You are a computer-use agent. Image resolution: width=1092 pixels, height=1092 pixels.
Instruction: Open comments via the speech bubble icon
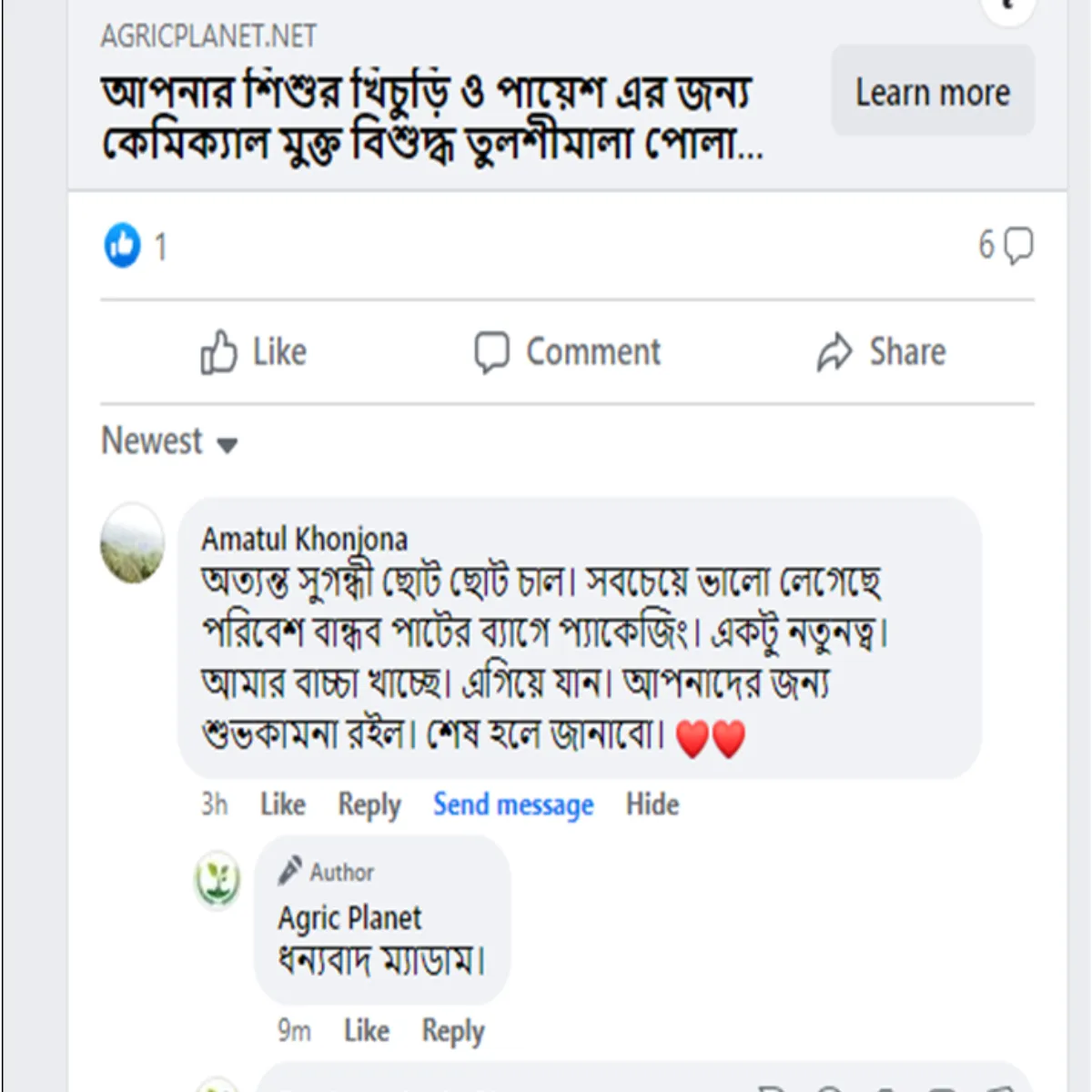click(1017, 243)
